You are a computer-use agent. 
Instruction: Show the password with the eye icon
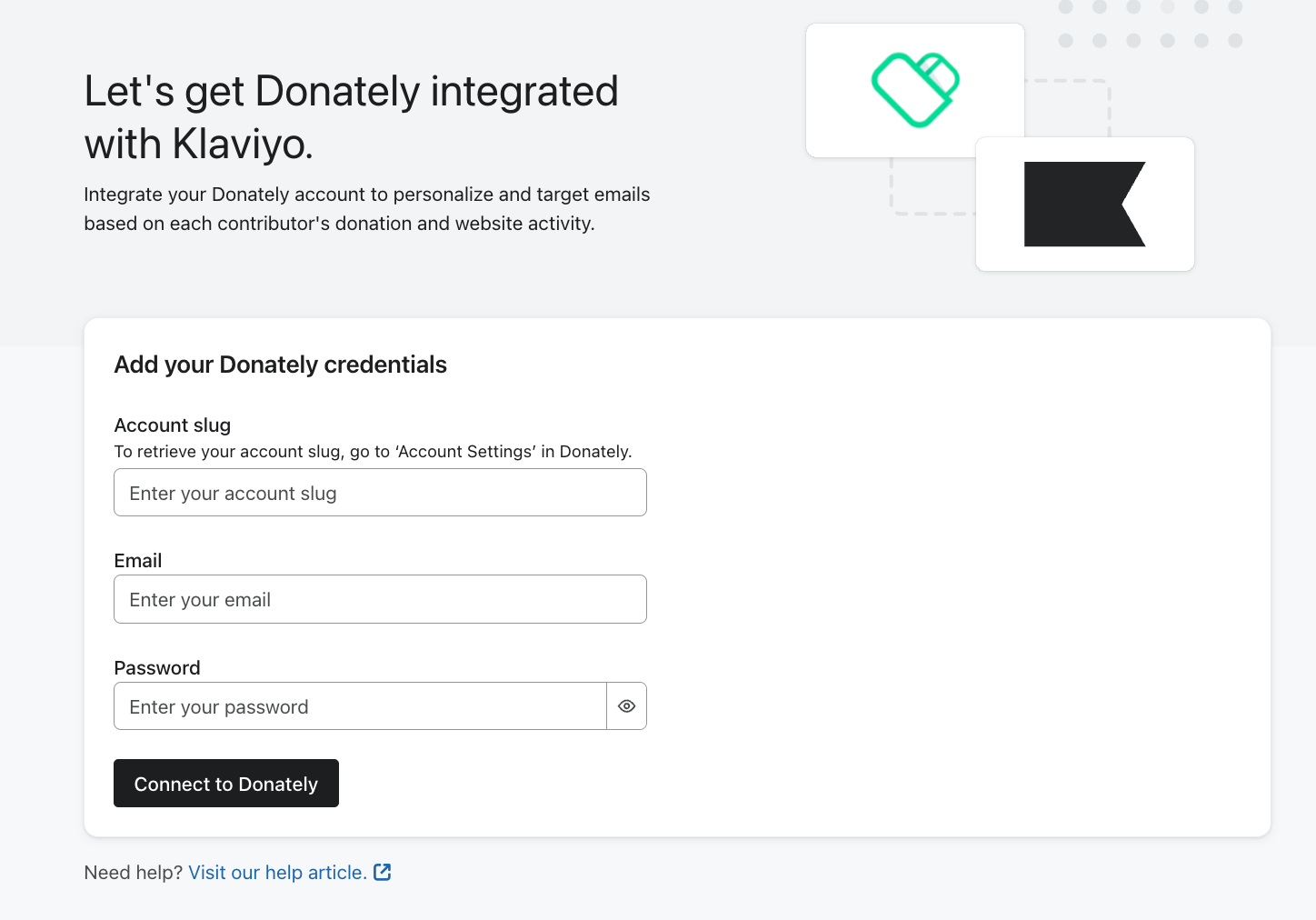[626, 706]
